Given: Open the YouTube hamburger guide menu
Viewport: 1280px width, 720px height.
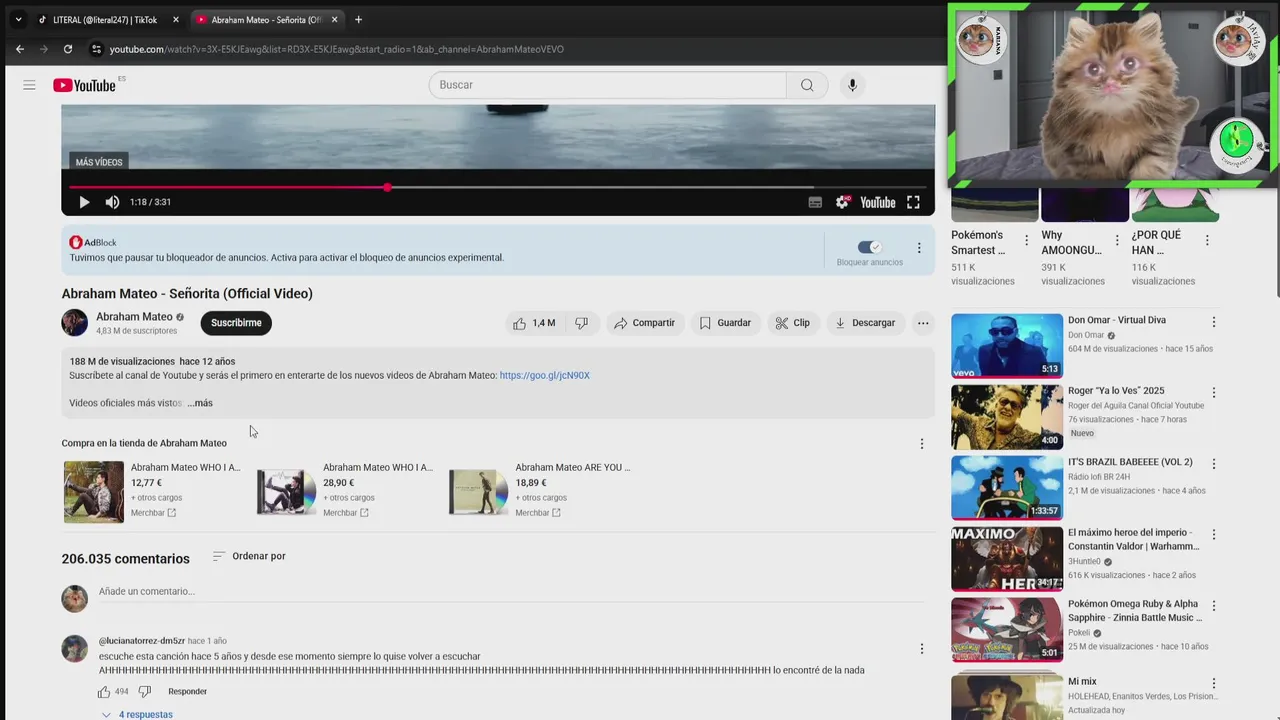Looking at the screenshot, I should (29, 85).
